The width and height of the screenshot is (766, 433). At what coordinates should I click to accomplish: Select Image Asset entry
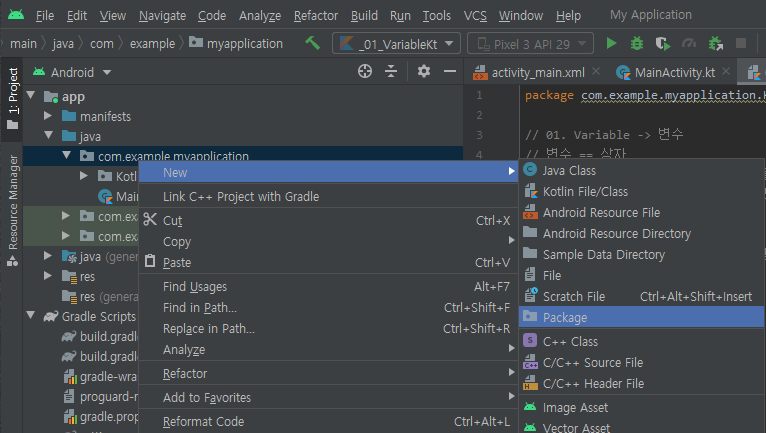[x=641, y=408]
